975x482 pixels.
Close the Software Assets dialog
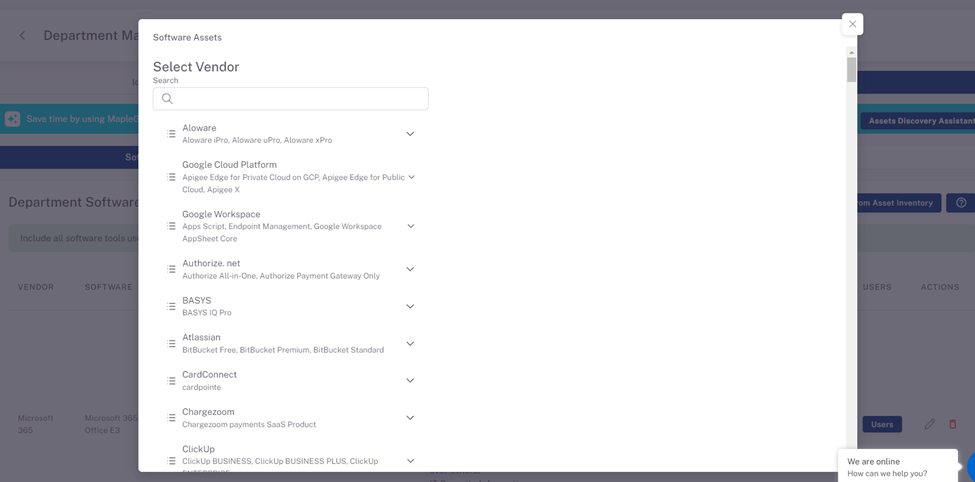853,24
